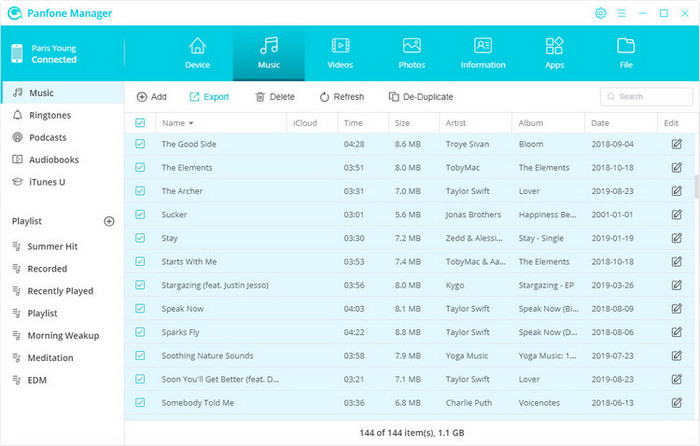Uncheck Starts With Me checkbox
Viewport: 700px width, 446px height.
pyautogui.click(x=140, y=261)
